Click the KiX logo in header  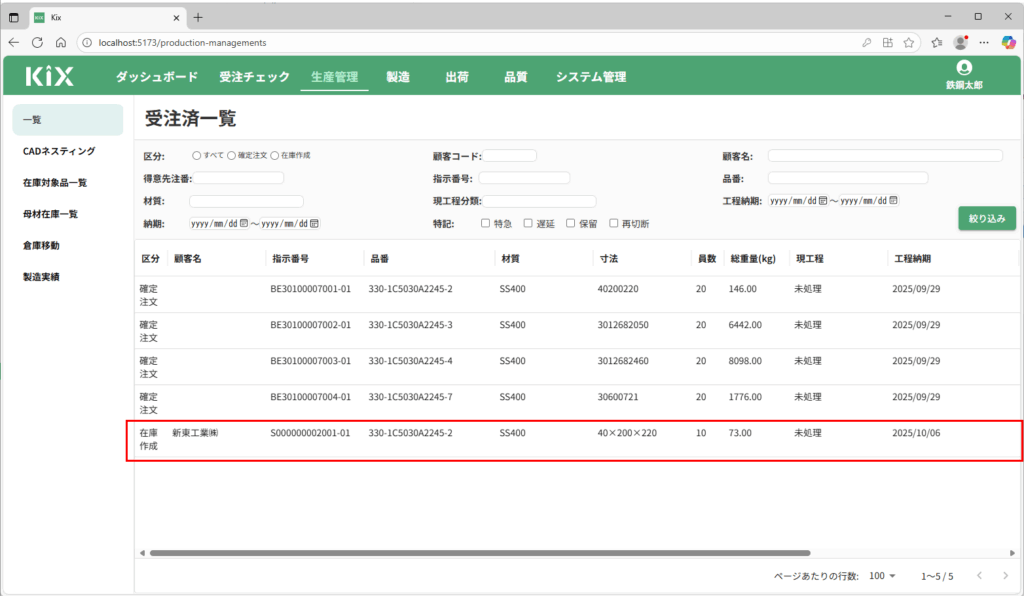(49, 76)
